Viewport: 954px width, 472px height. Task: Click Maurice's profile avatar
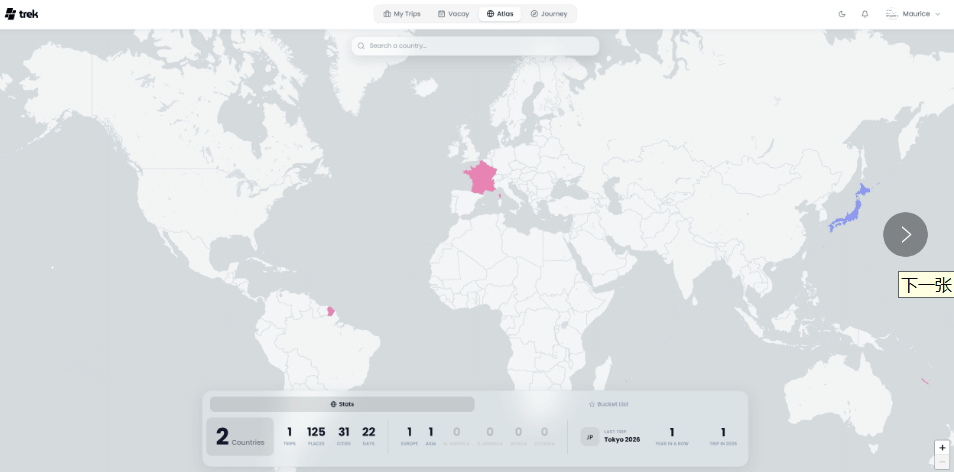coord(892,14)
